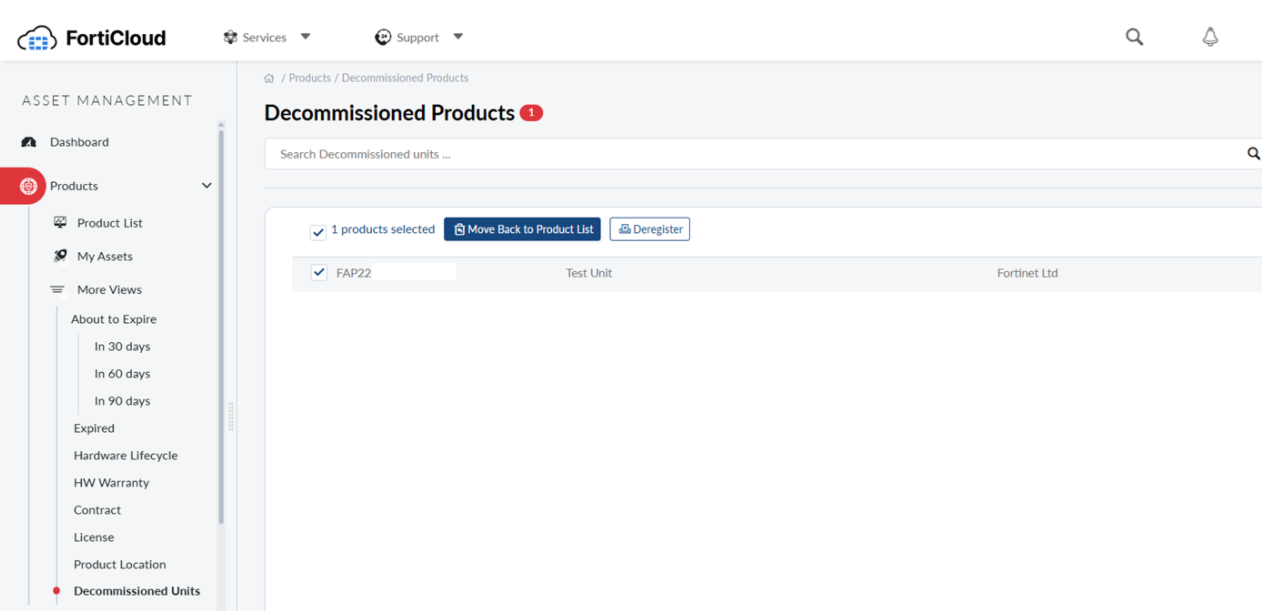Click the Services gear icon
1267x615 pixels.
tap(230, 37)
